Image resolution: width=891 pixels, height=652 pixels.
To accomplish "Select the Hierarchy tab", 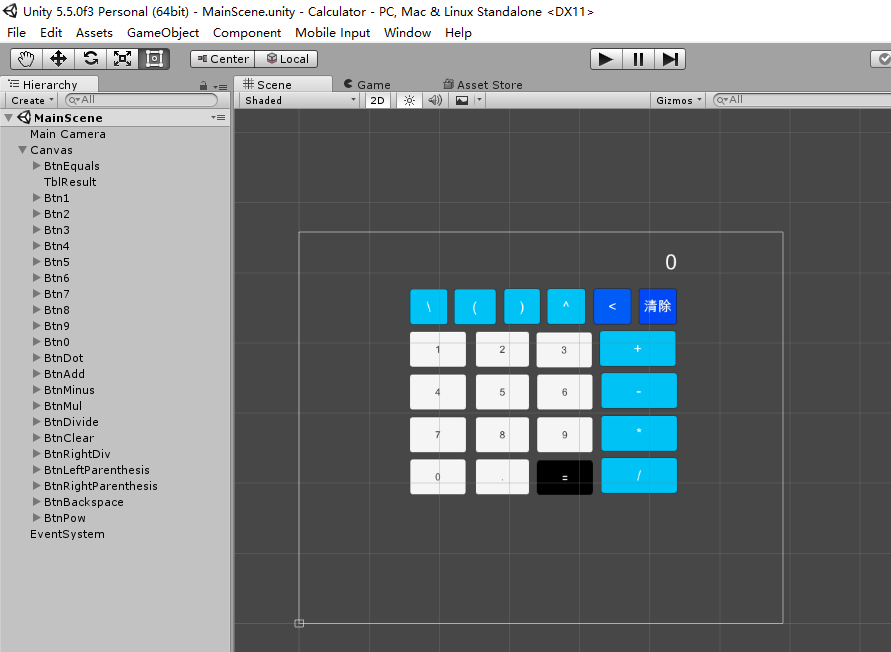I will (49, 85).
